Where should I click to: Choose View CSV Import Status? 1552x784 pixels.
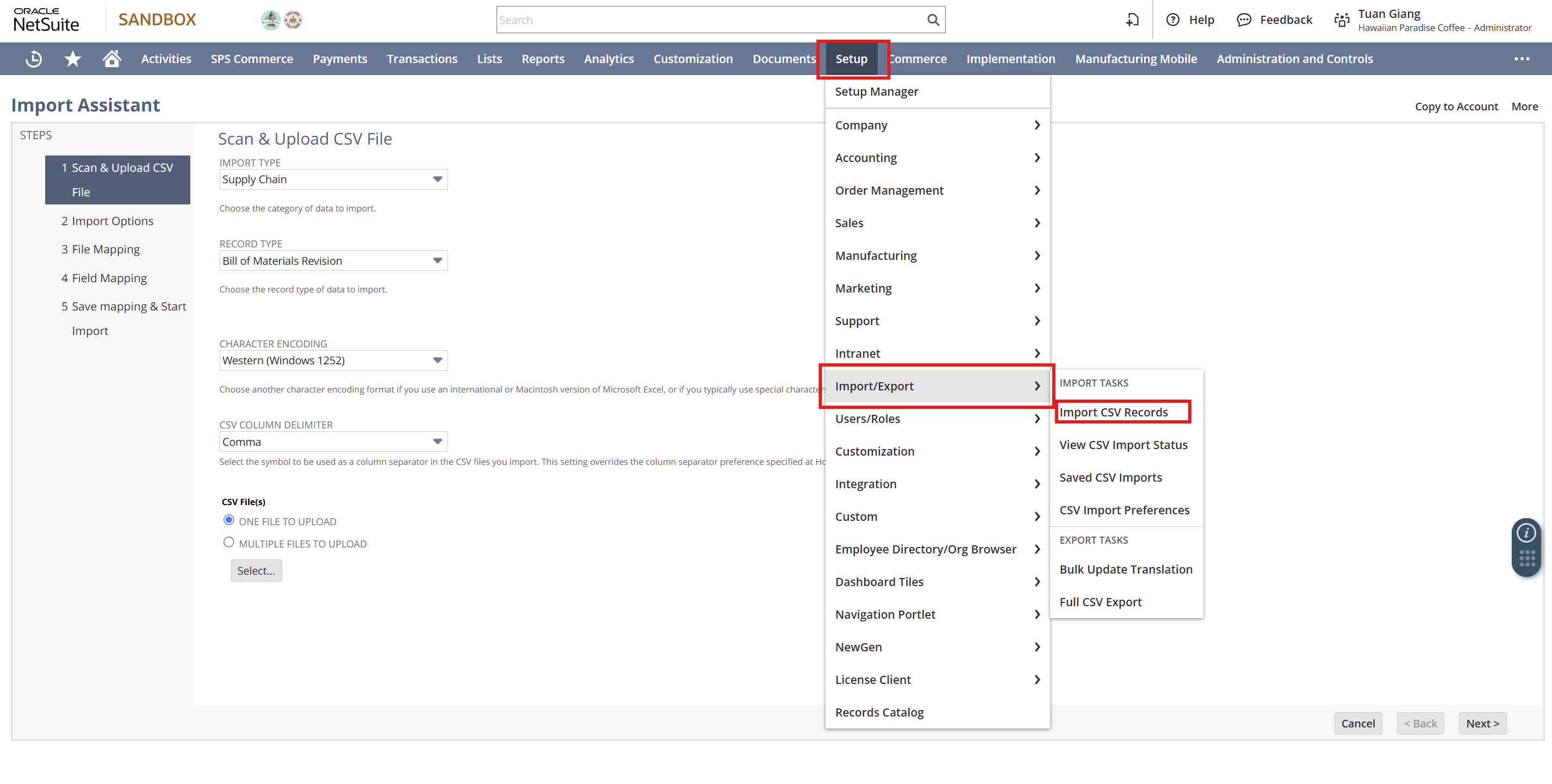pyautogui.click(x=1123, y=445)
